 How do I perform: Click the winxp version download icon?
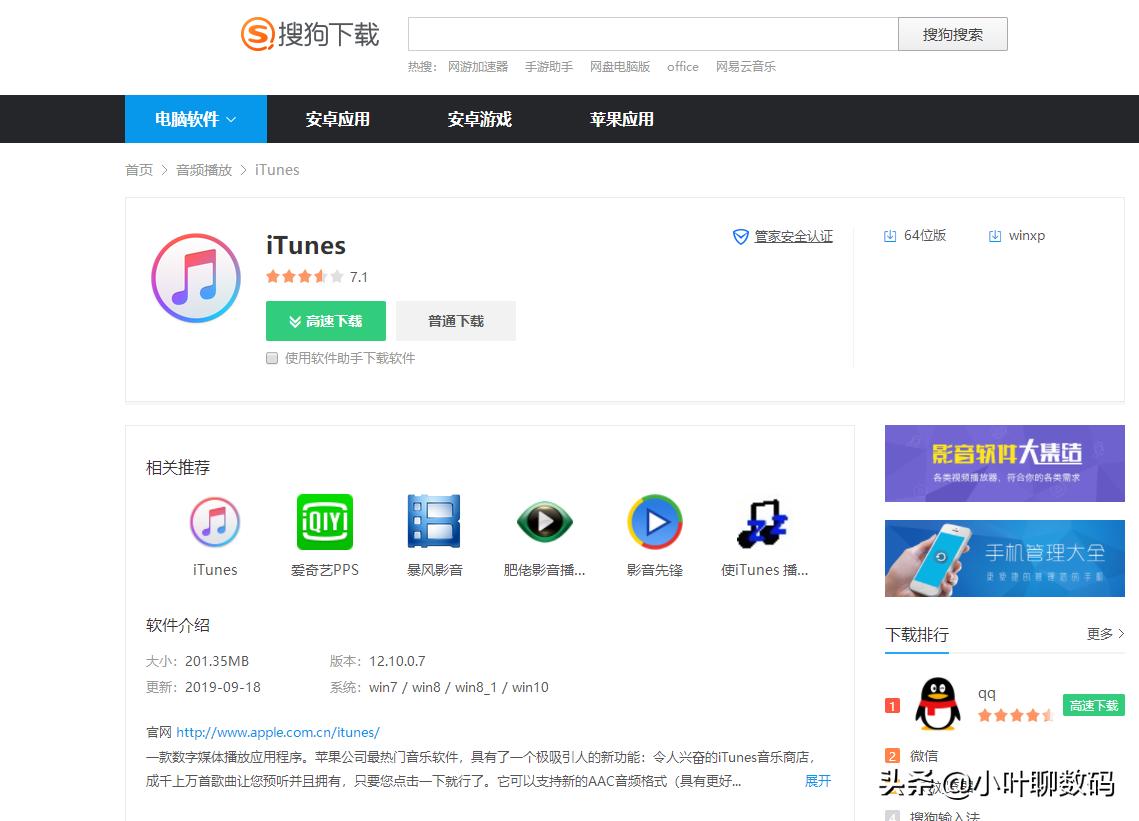[995, 235]
